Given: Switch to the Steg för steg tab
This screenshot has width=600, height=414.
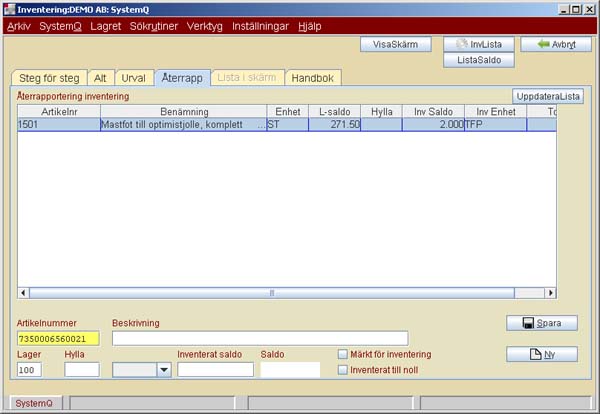Looking at the screenshot, I should coord(50,78).
